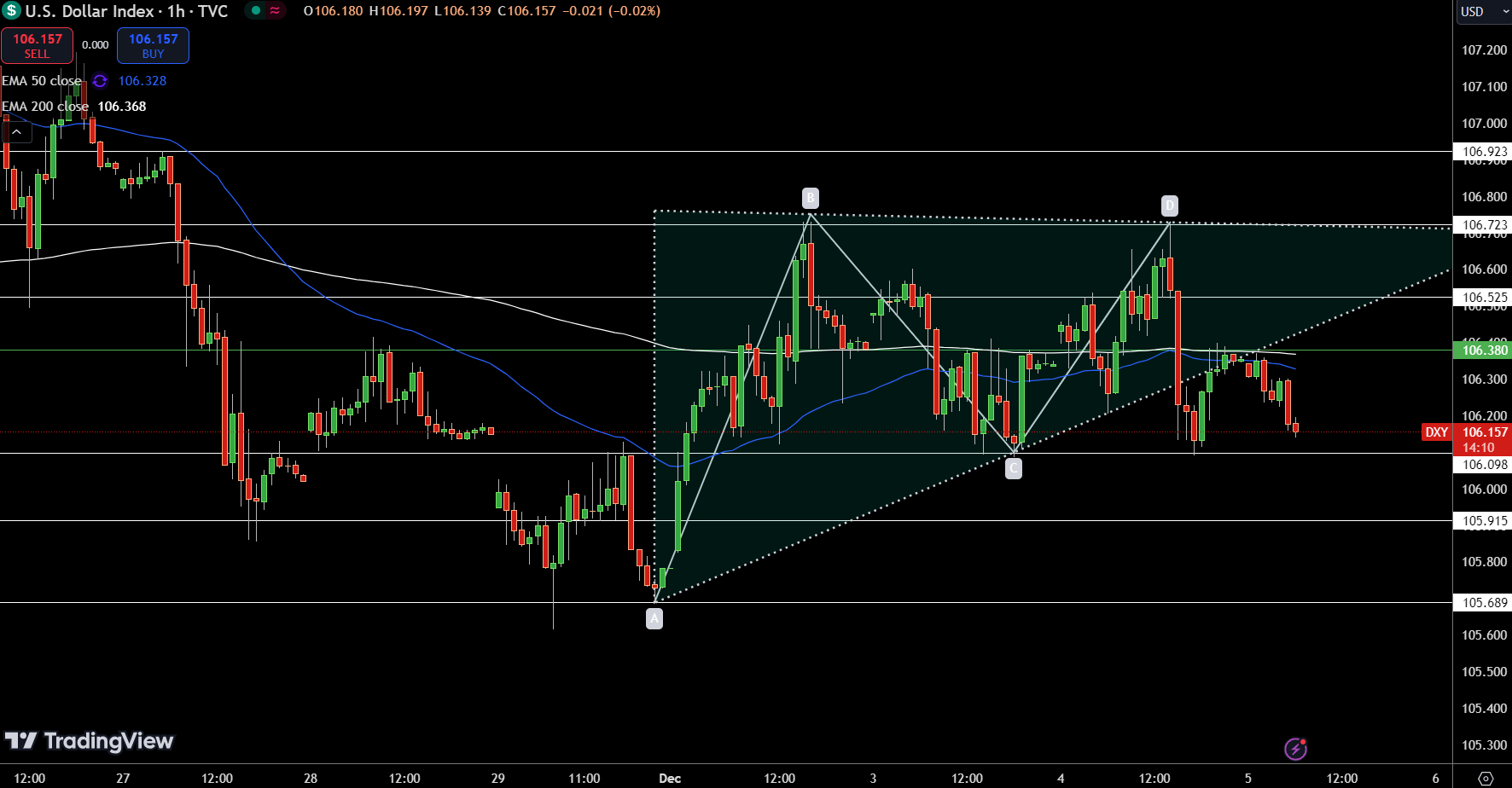Click the EMA 200 value 106.368
The height and width of the screenshot is (788, 1512).
[x=122, y=107]
